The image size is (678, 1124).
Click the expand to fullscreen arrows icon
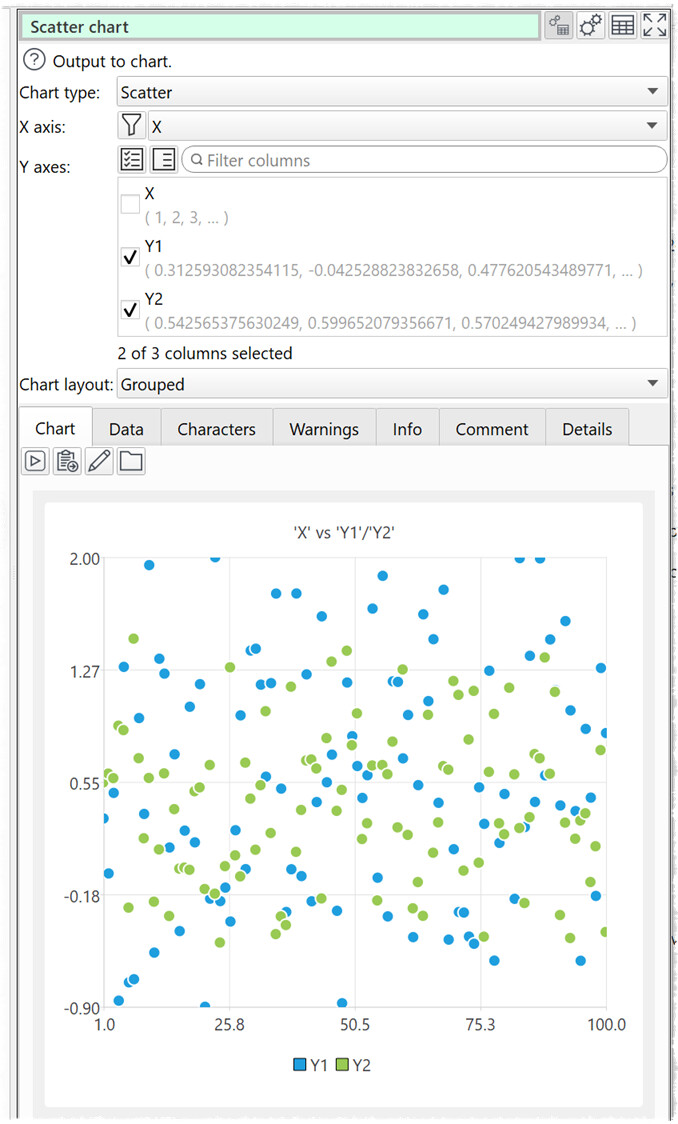pyautogui.click(x=655, y=27)
